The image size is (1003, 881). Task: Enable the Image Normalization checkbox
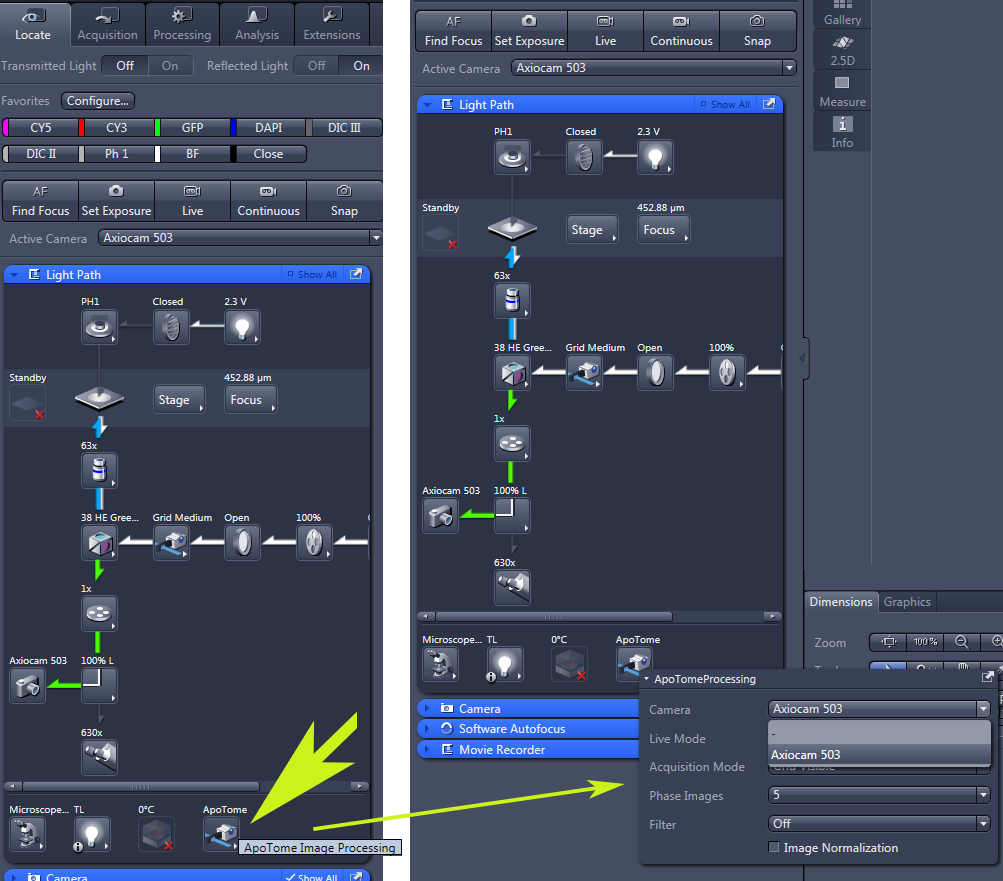pos(774,848)
